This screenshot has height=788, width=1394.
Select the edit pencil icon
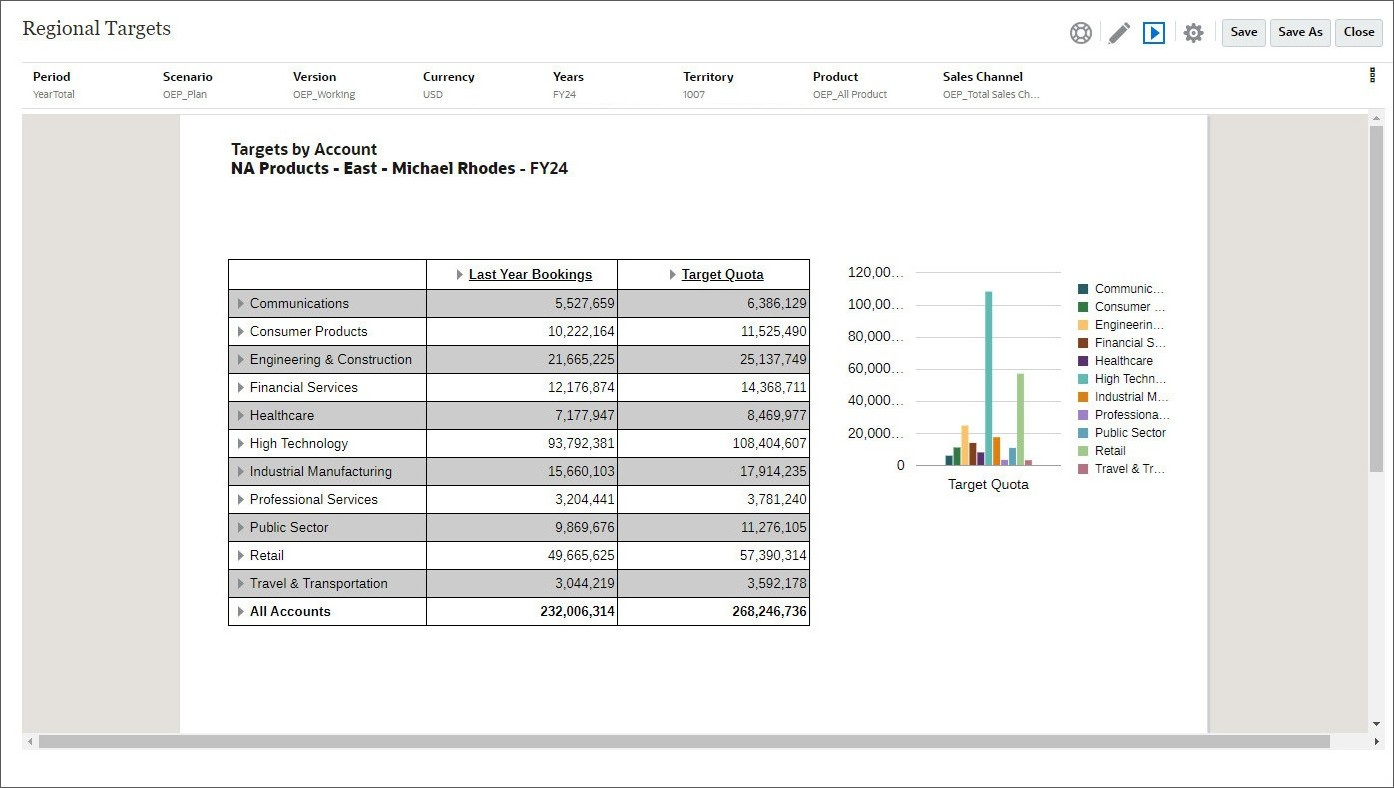[1118, 32]
